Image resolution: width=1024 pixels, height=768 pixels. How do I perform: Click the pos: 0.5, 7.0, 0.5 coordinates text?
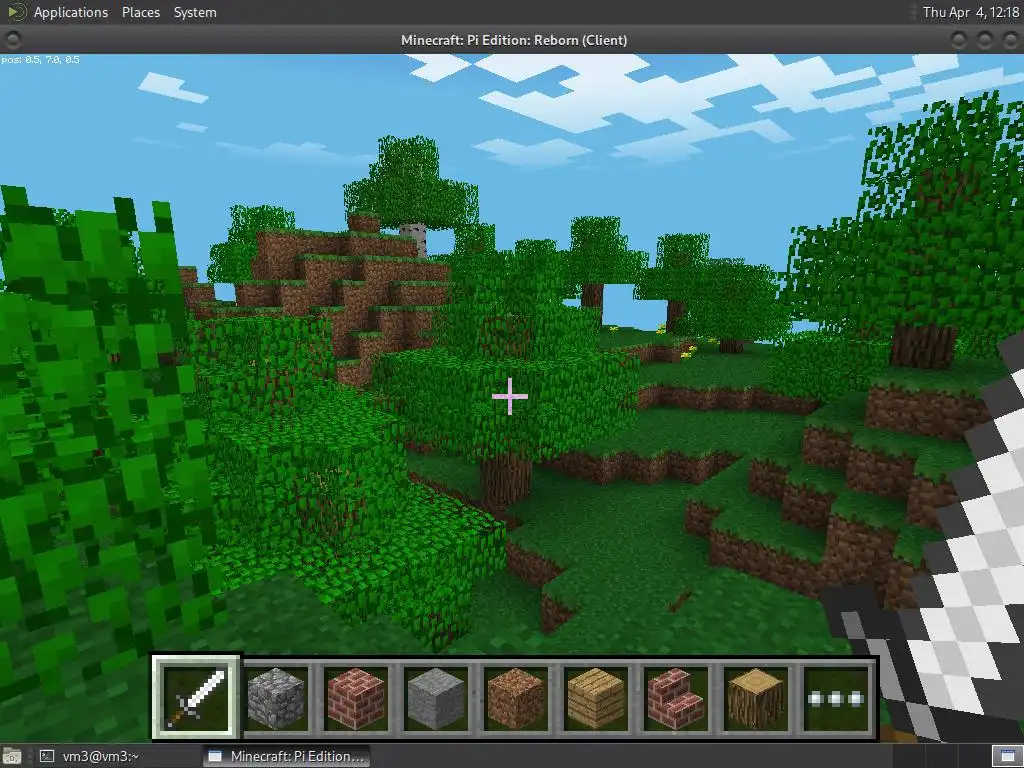40,59
